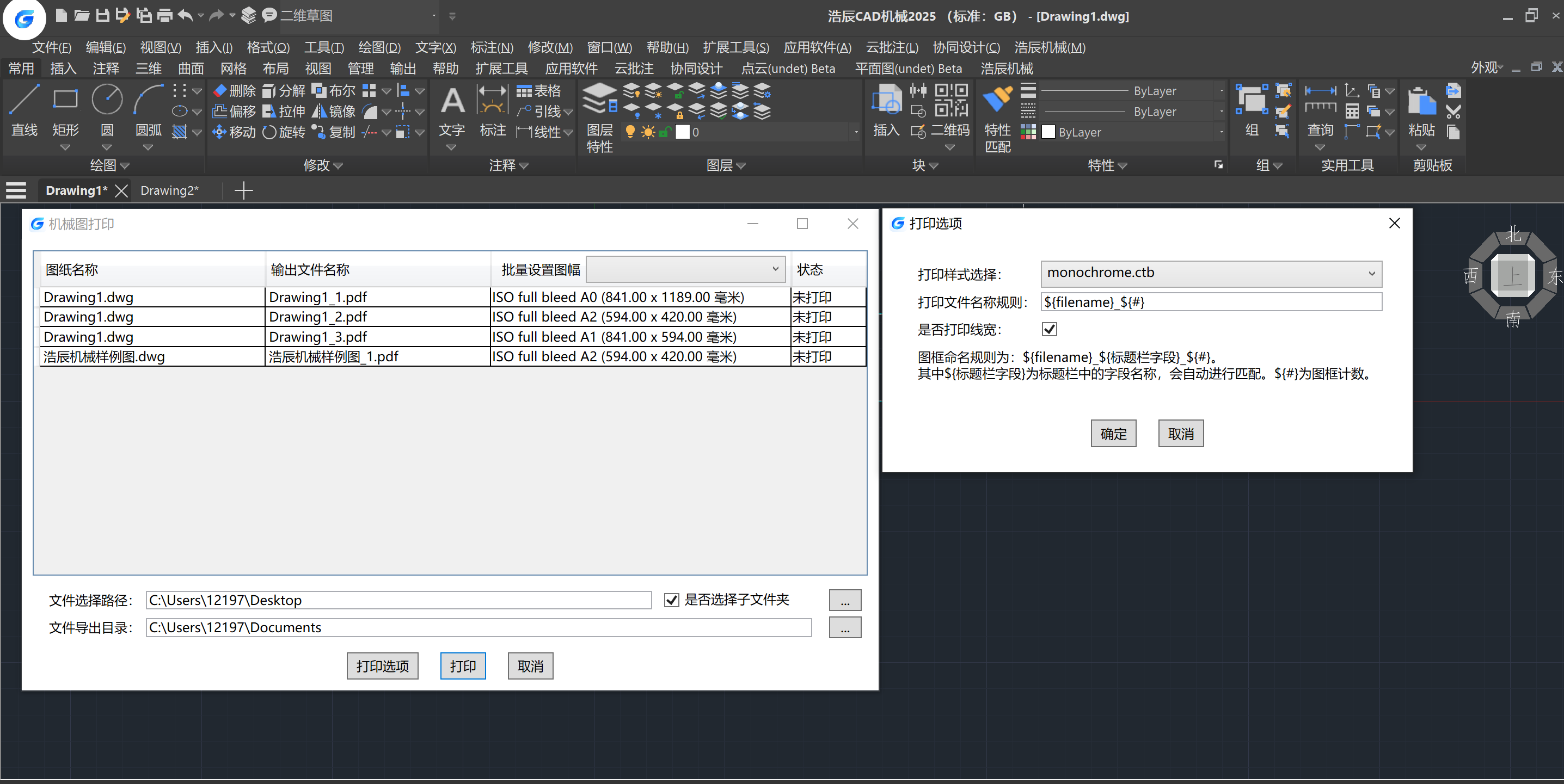
Task: Switch to the Drawing2* document tab
Action: [169, 190]
